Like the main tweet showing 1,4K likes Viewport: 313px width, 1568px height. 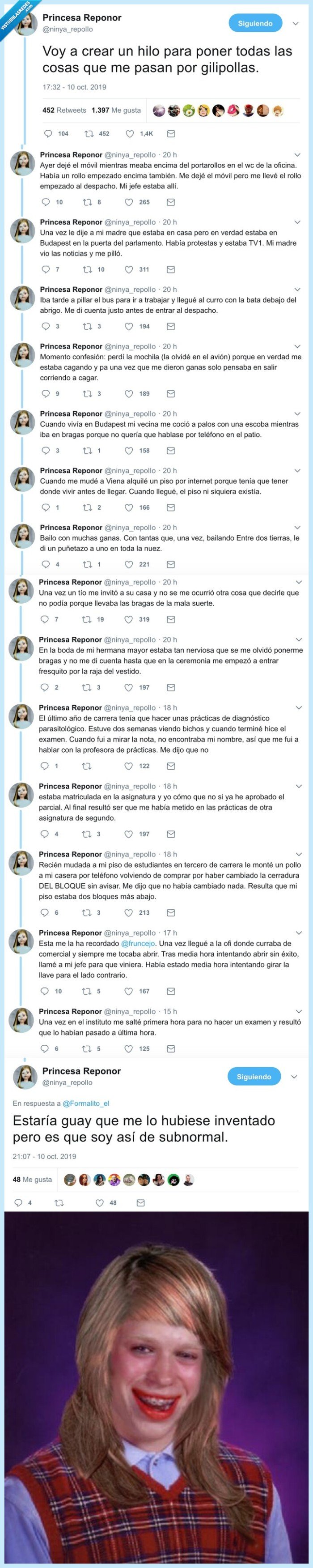click(130, 133)
